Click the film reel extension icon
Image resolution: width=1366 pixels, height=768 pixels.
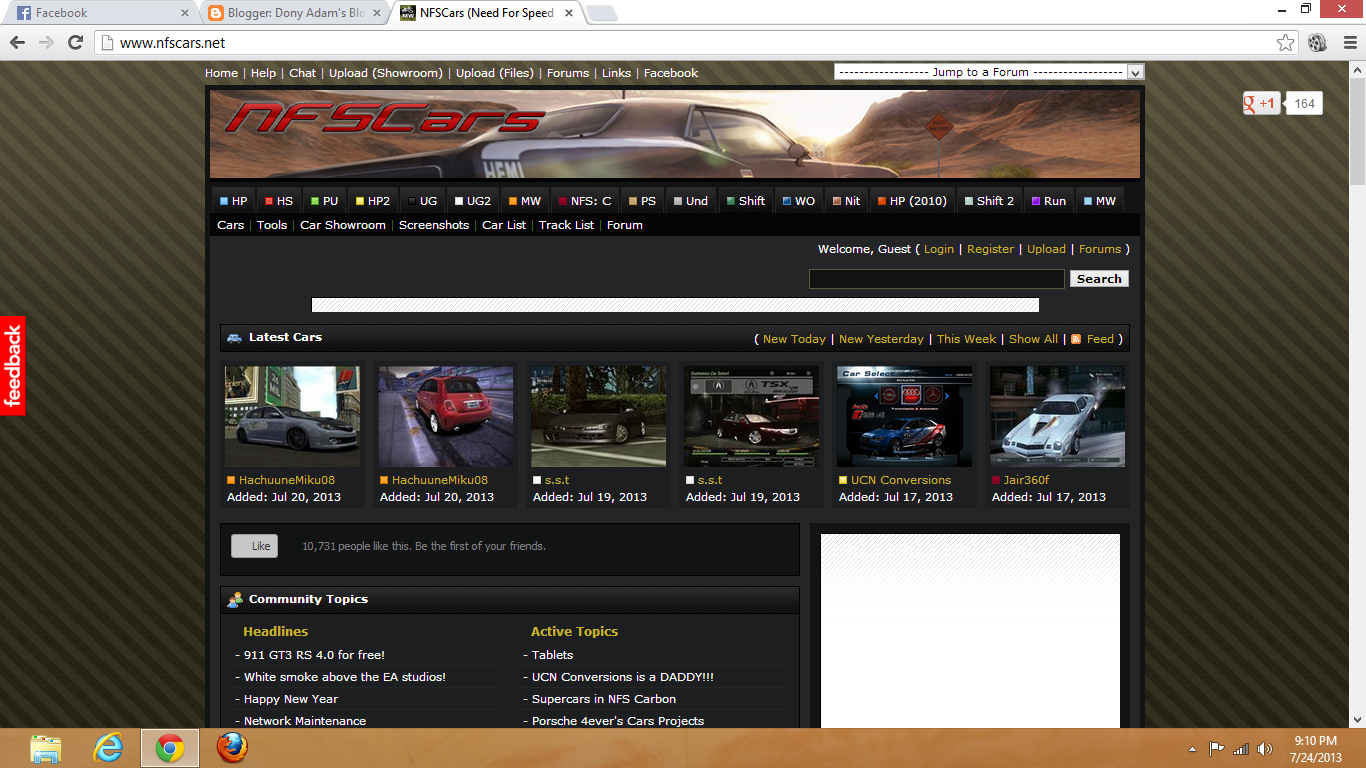coord(1317,43)
